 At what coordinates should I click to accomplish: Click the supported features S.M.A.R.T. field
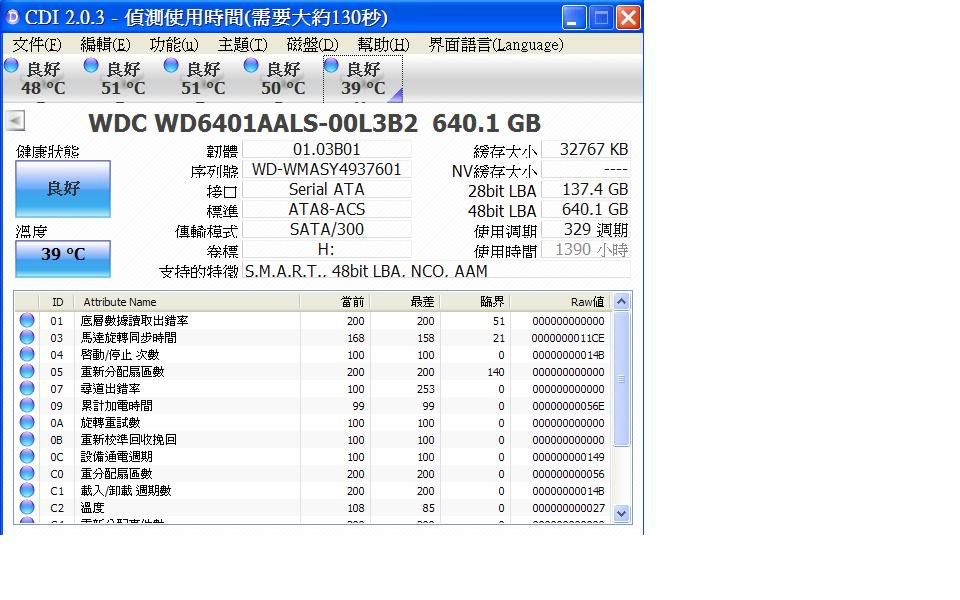[437, 271]
